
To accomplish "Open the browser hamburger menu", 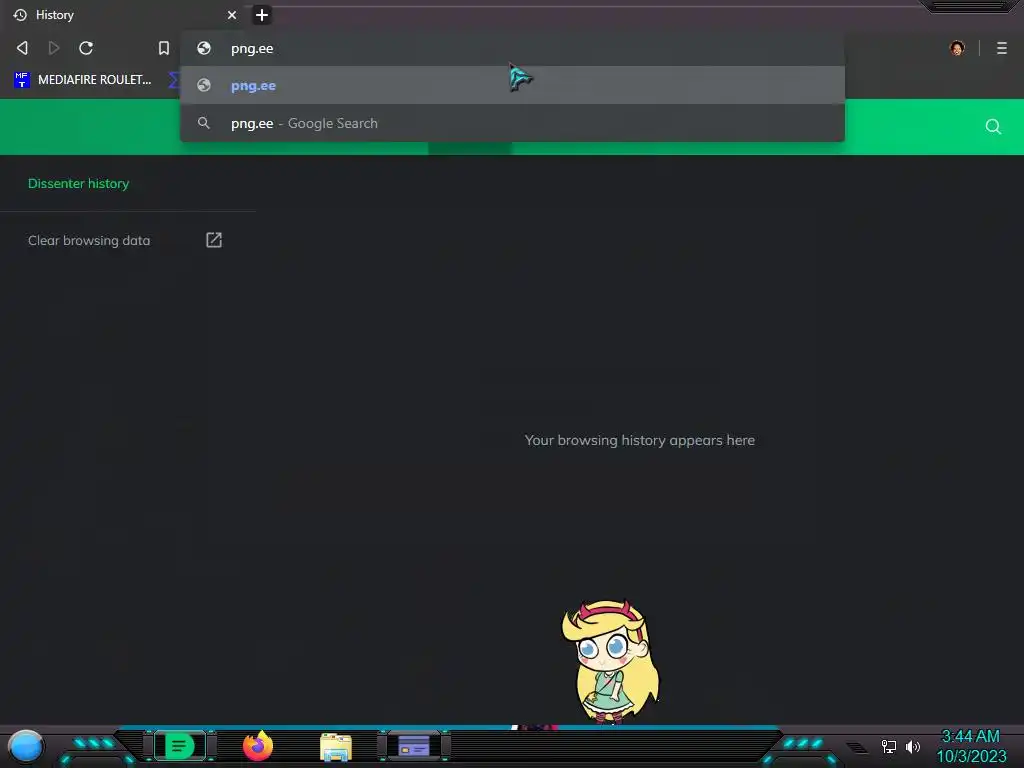I will coord(1002,48).
